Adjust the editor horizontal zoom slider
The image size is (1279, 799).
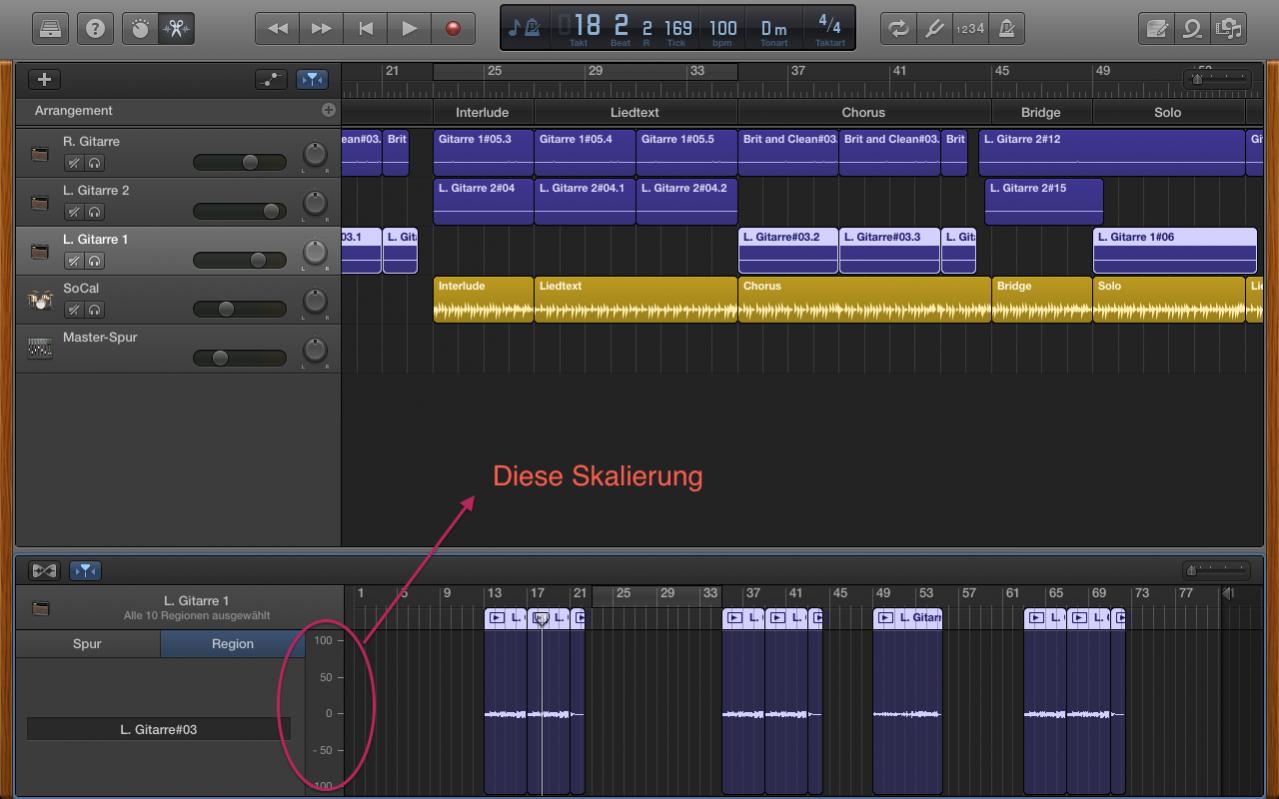1216,571
